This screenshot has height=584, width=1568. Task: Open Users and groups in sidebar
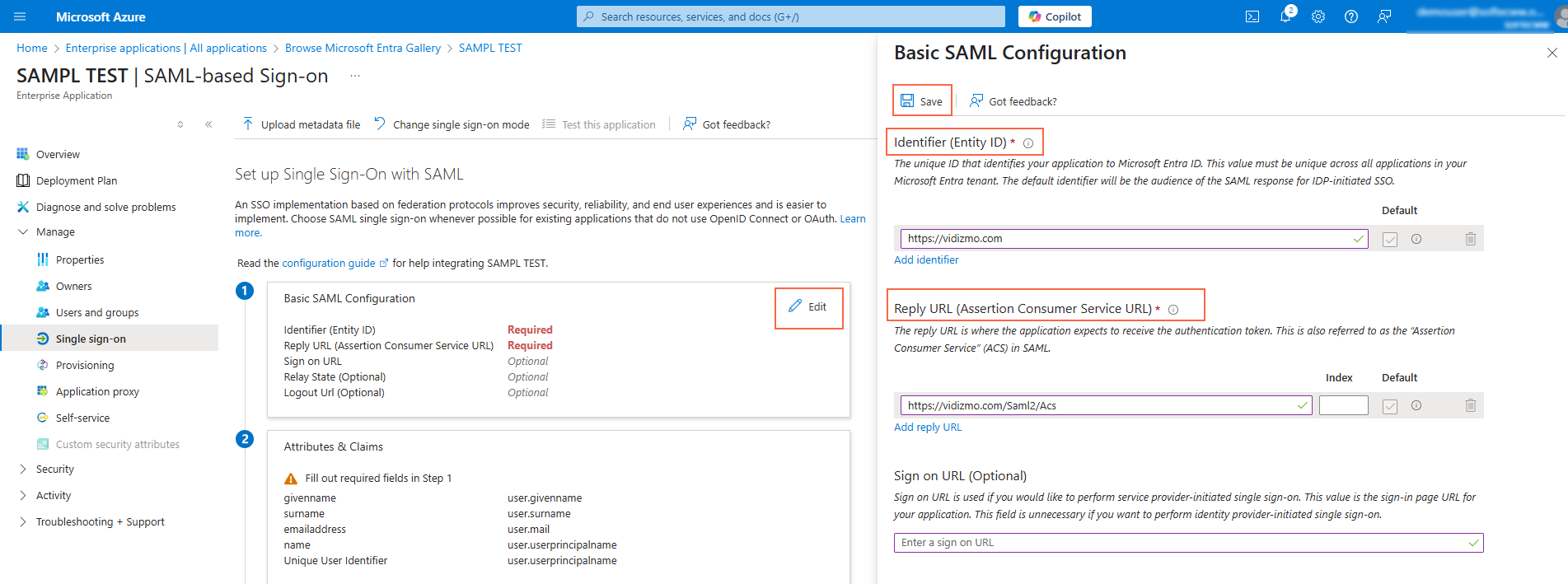tap(96, 313)
